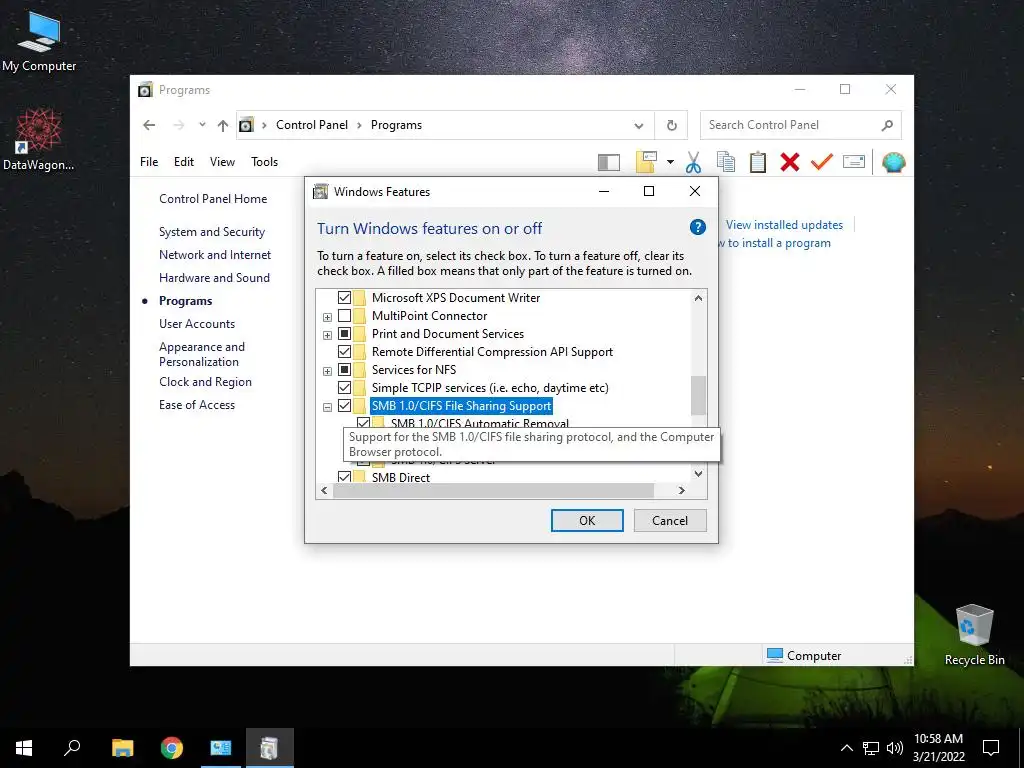Click the Copy icon in toolbar
The image size is (1024, 768).
pyautogui.click(x=726, y=162)
